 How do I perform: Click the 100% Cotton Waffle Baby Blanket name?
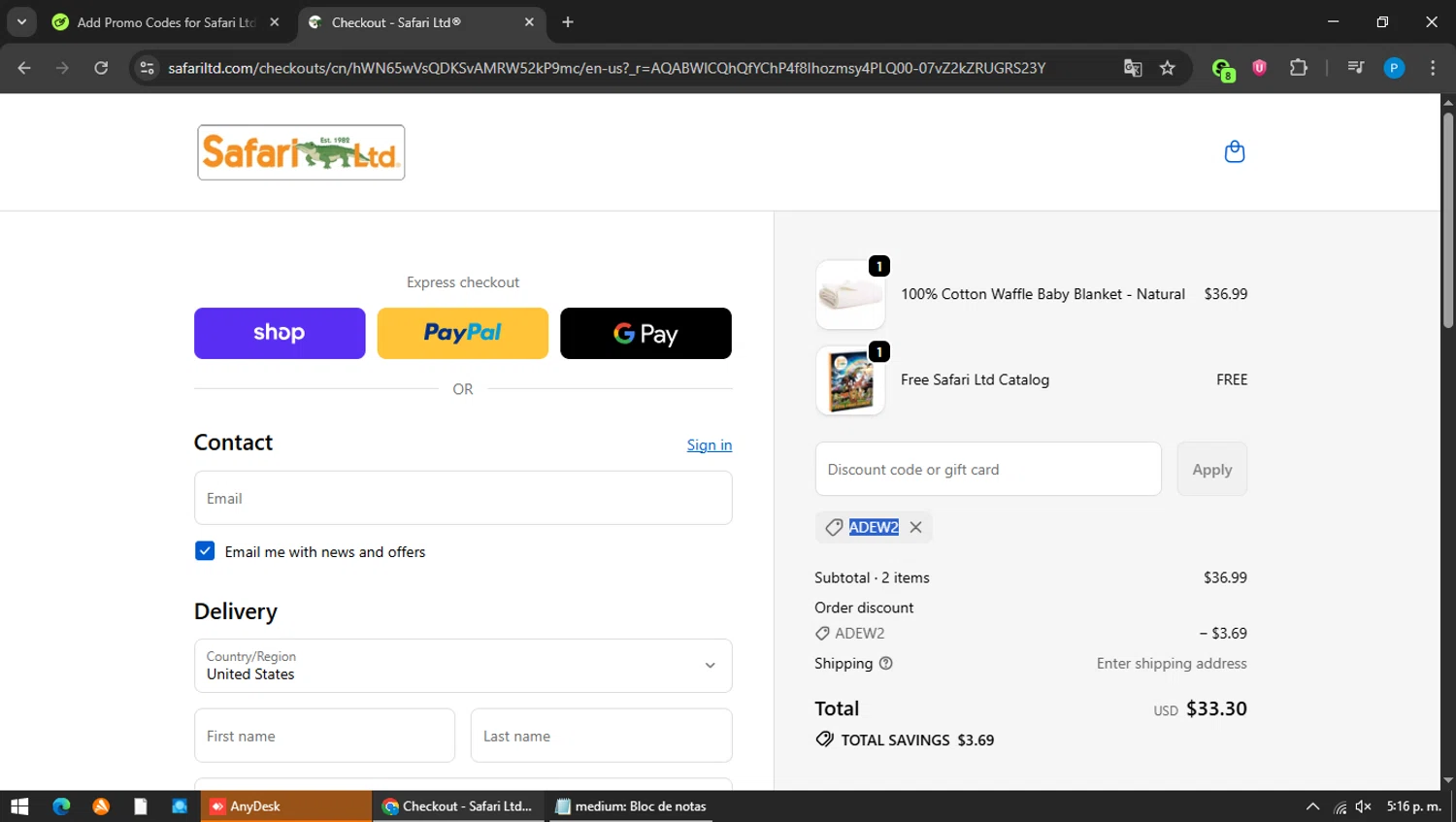[1042, 294]
